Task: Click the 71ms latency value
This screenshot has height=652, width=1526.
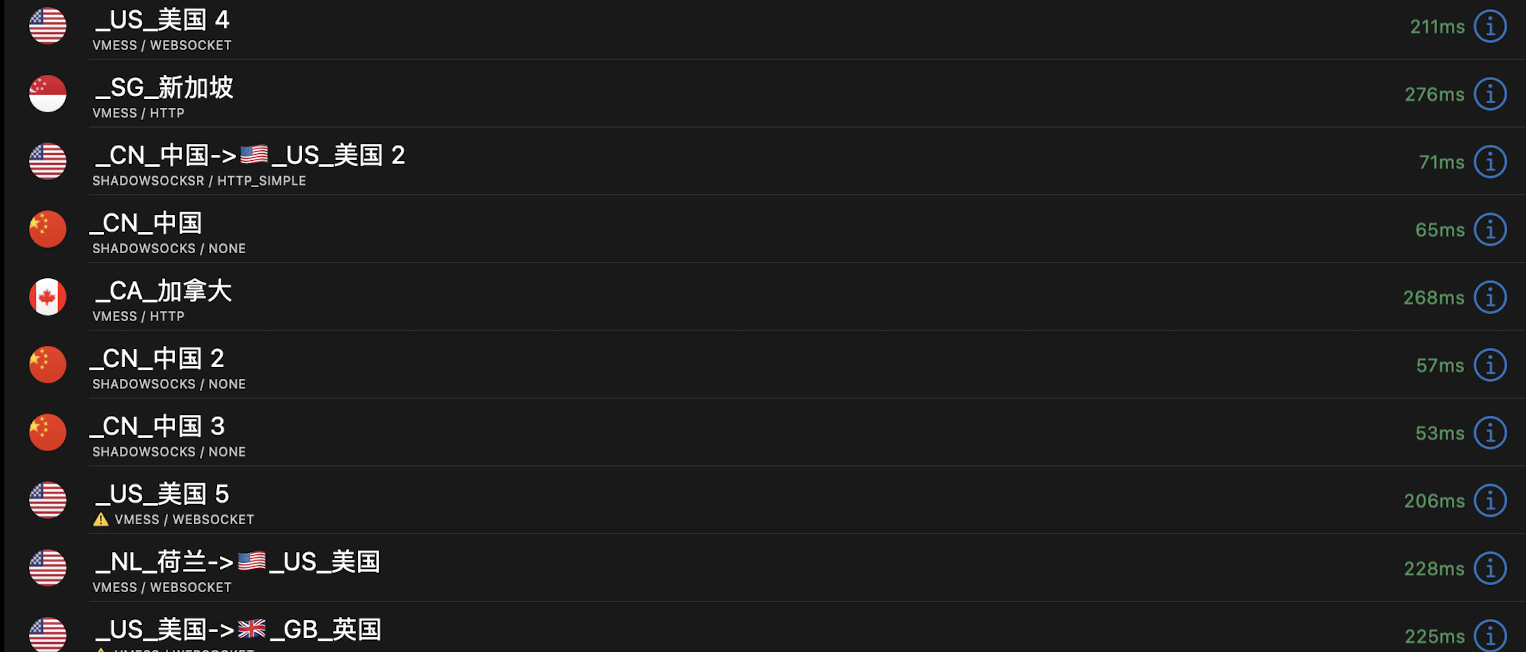Action: 1441,162
